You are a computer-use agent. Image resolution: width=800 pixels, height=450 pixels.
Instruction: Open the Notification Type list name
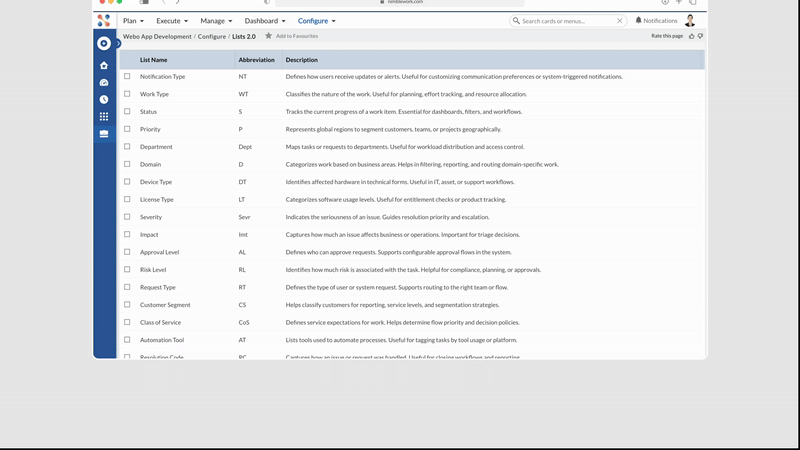[x=162, y=77]
